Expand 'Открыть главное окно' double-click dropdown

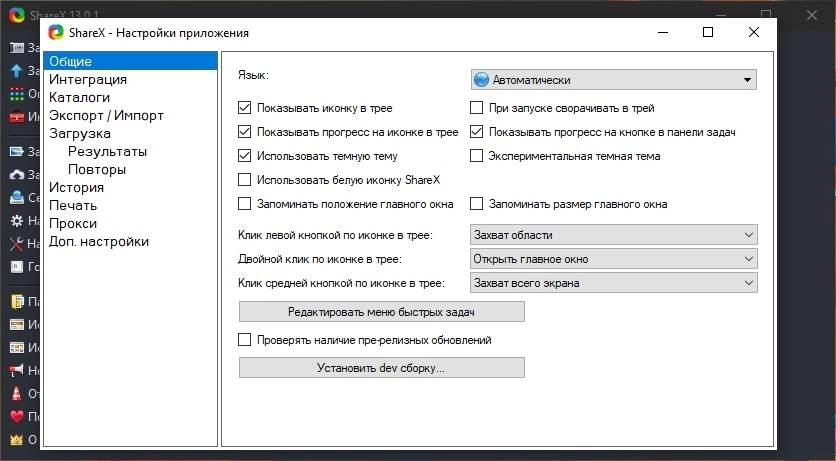pos(613,259)
